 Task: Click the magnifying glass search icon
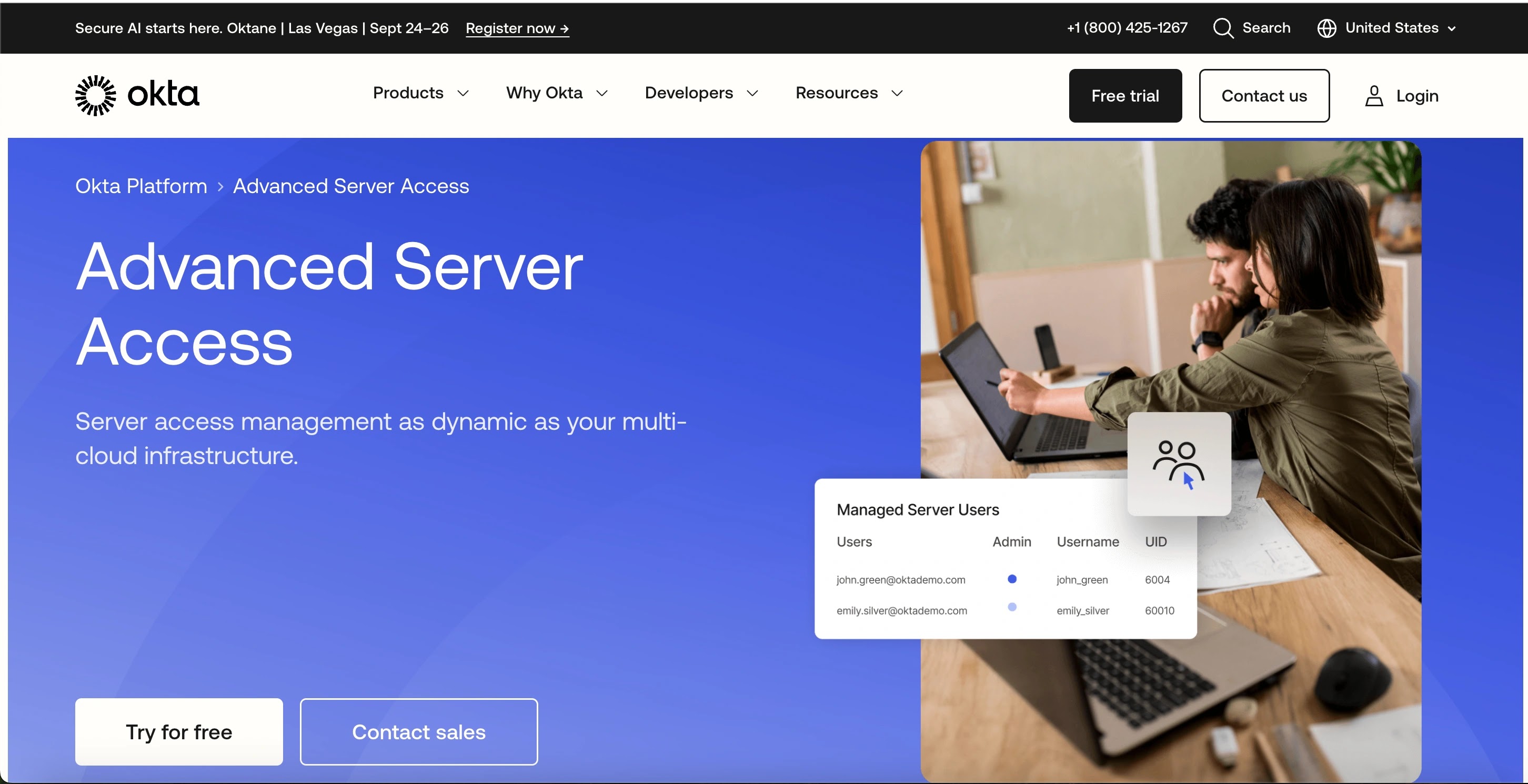pyautogui.click(x=1223, y=28)
